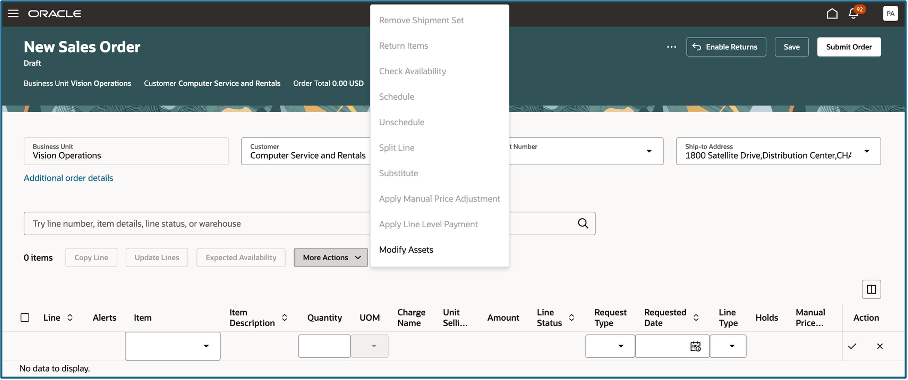This screenshot has height=380, width=908.
Task: Tick the select-all lines checkbox
Action: coord(25,317)
